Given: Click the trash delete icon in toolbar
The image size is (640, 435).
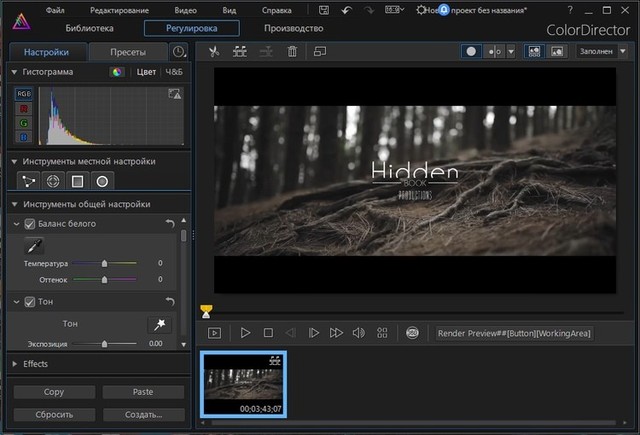Looking at the screenshot, I should coord(292,51).
